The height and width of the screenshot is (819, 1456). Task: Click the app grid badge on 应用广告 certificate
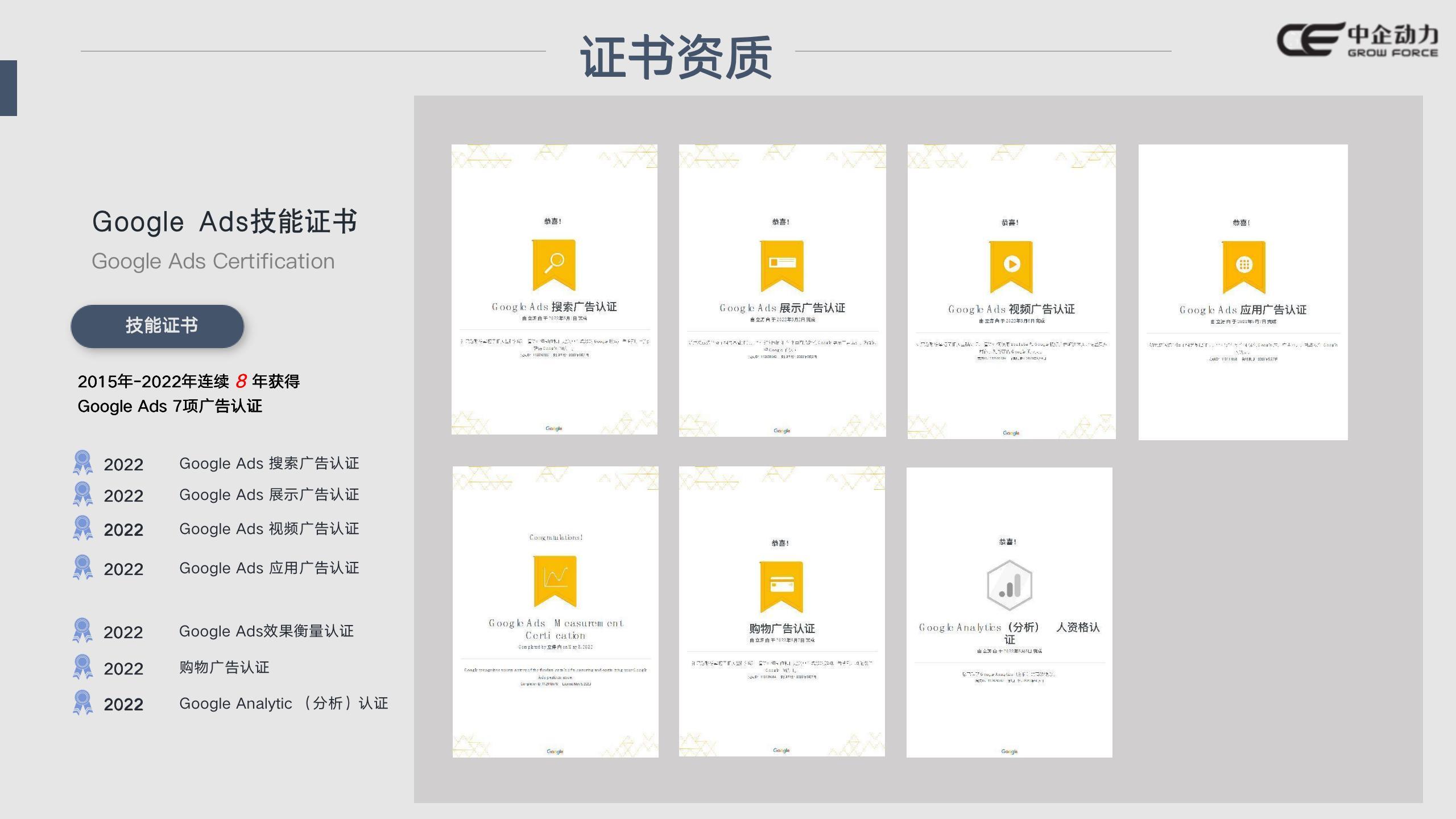(1244, 267)
